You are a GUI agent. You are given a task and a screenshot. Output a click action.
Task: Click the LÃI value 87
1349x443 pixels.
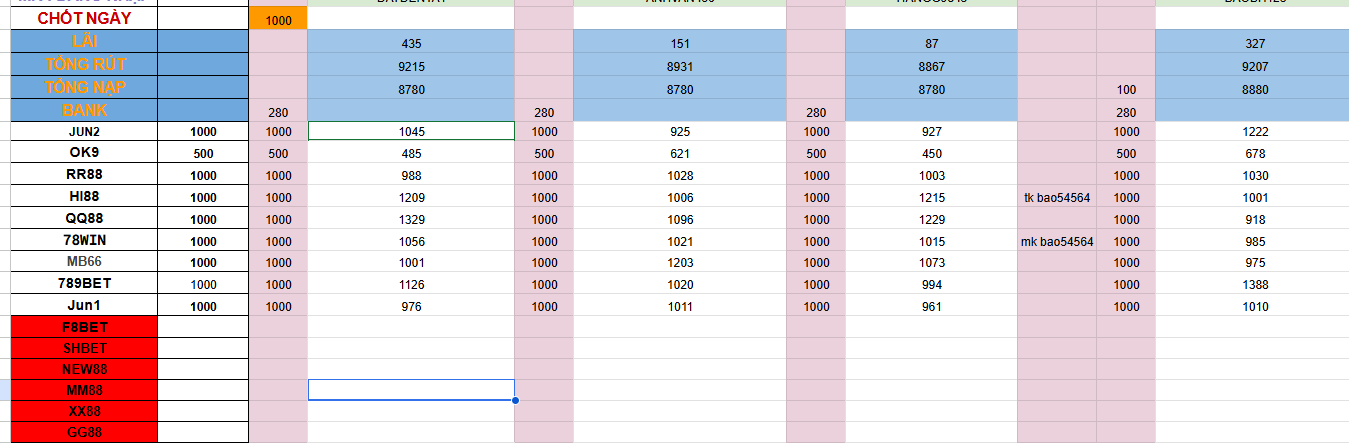[931, 43]
